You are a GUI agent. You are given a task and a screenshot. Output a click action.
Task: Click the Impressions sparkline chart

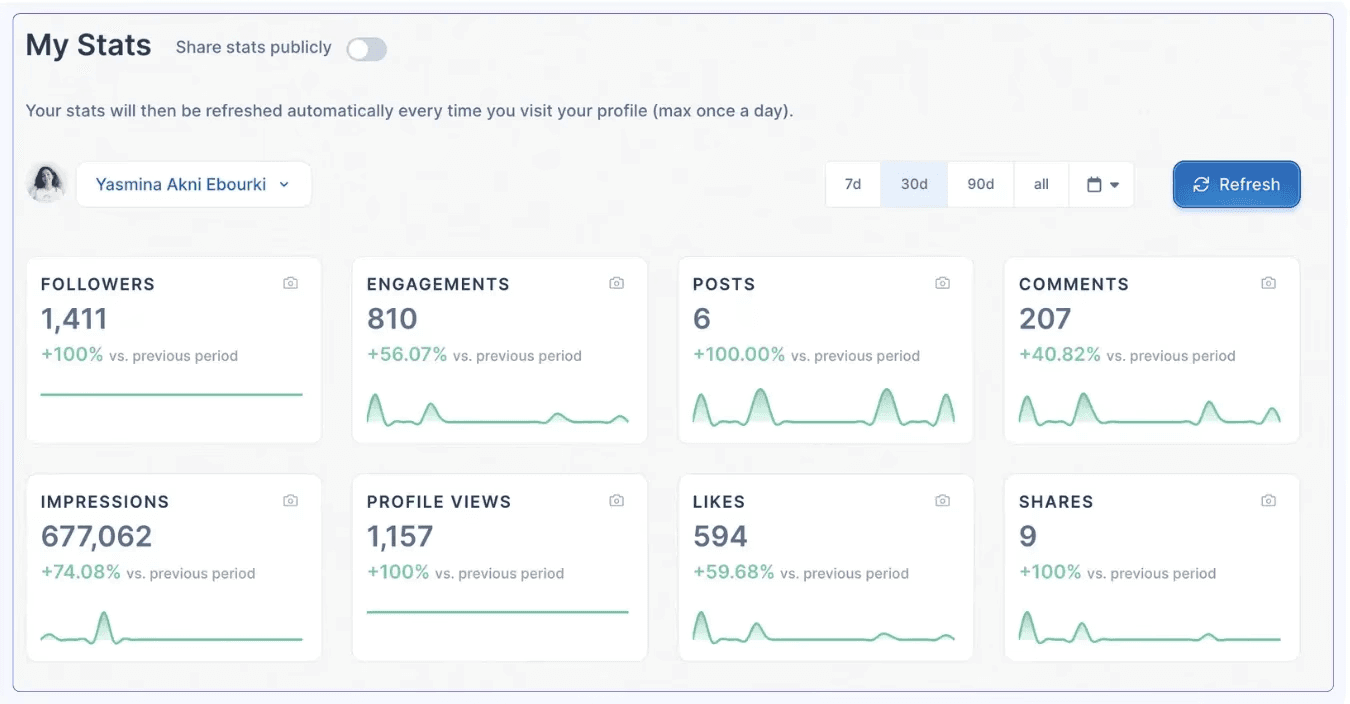(172, 627)
